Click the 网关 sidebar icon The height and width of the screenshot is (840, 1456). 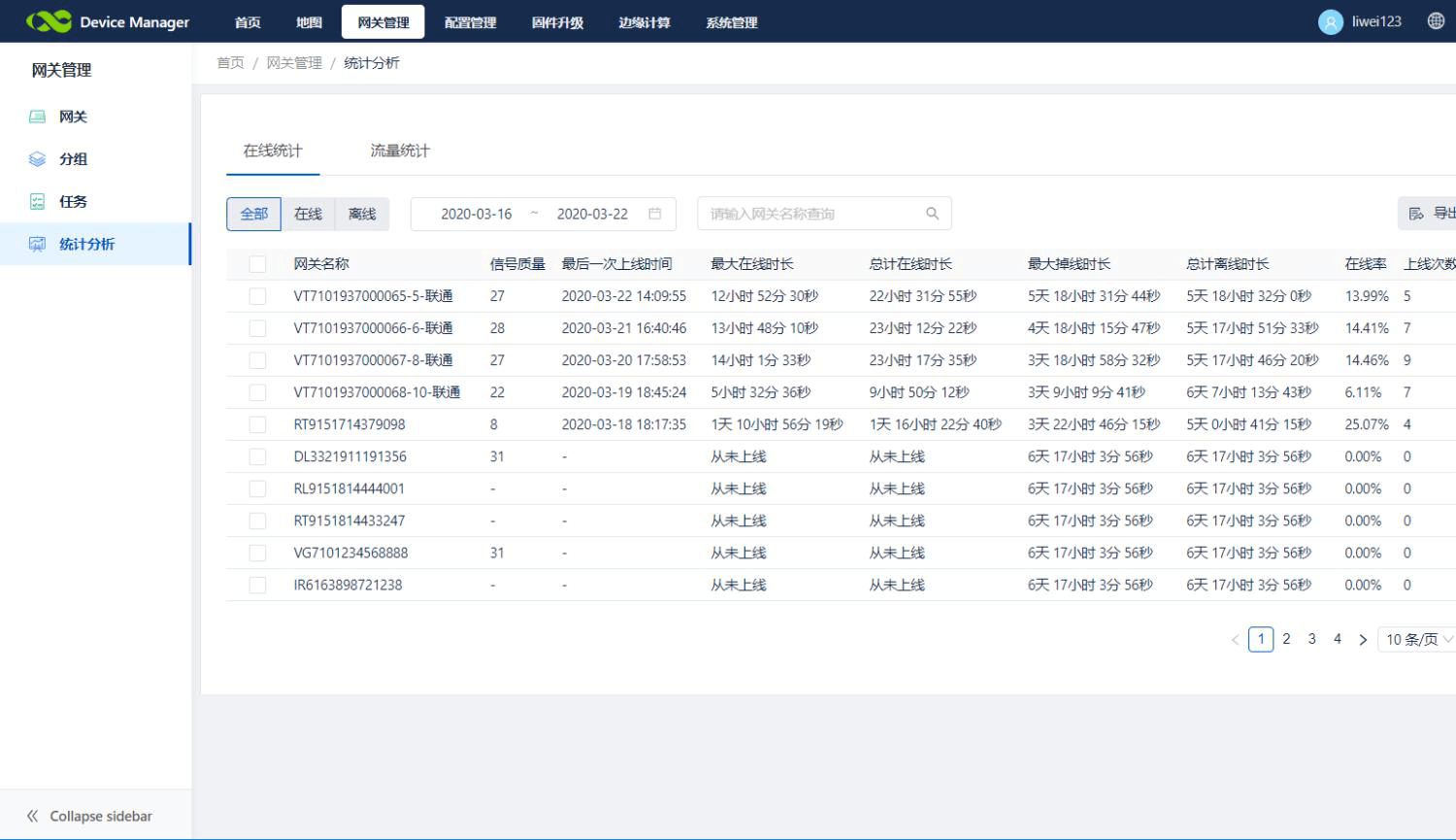click(x=37, y=117)
